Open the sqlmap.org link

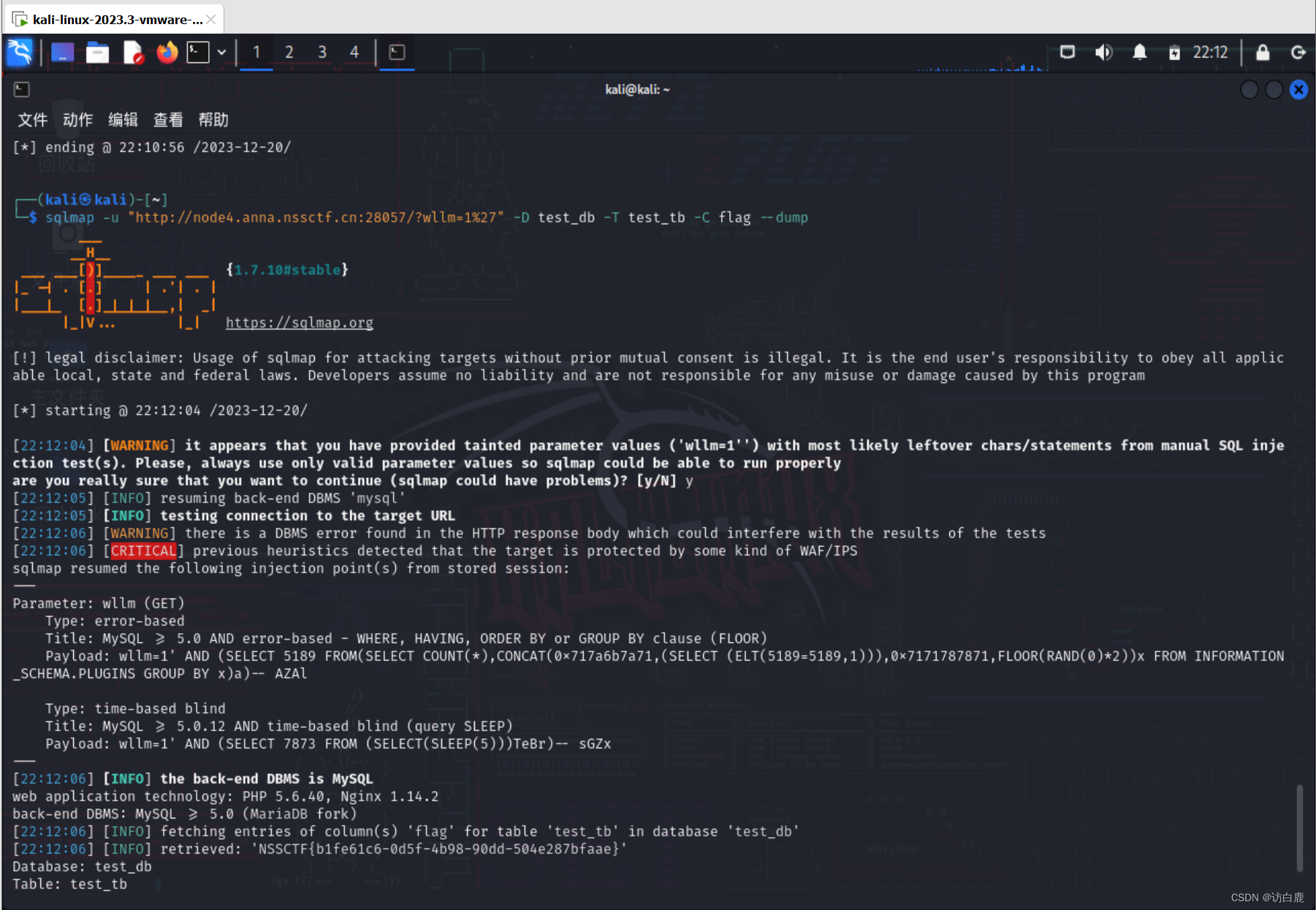300,322
